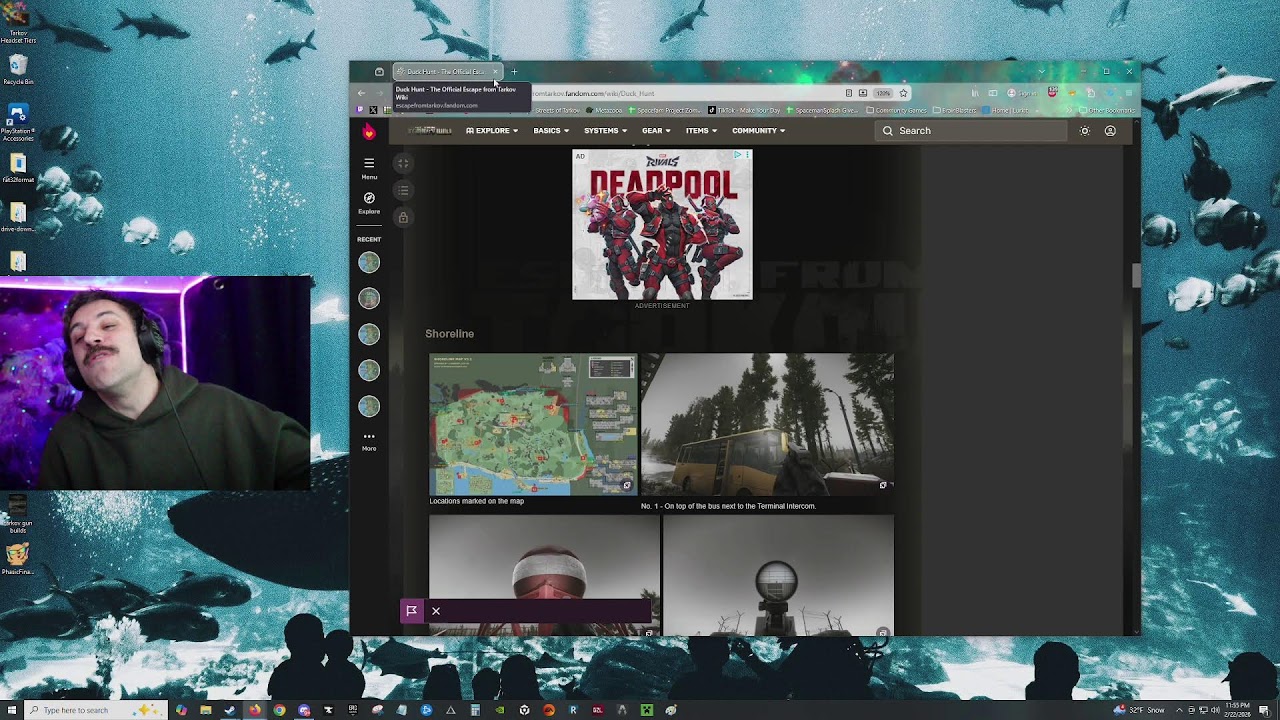Close the Duck Hunt browser tab
Image resolution: width=1280 pixels, height=720 pixels.
click(x=496, y=71)
